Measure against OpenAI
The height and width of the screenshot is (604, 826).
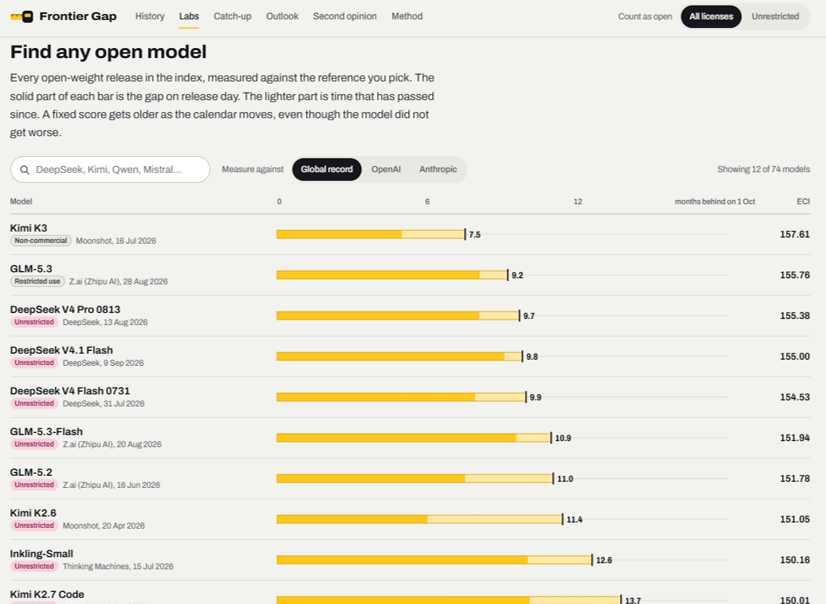[386, 169]
